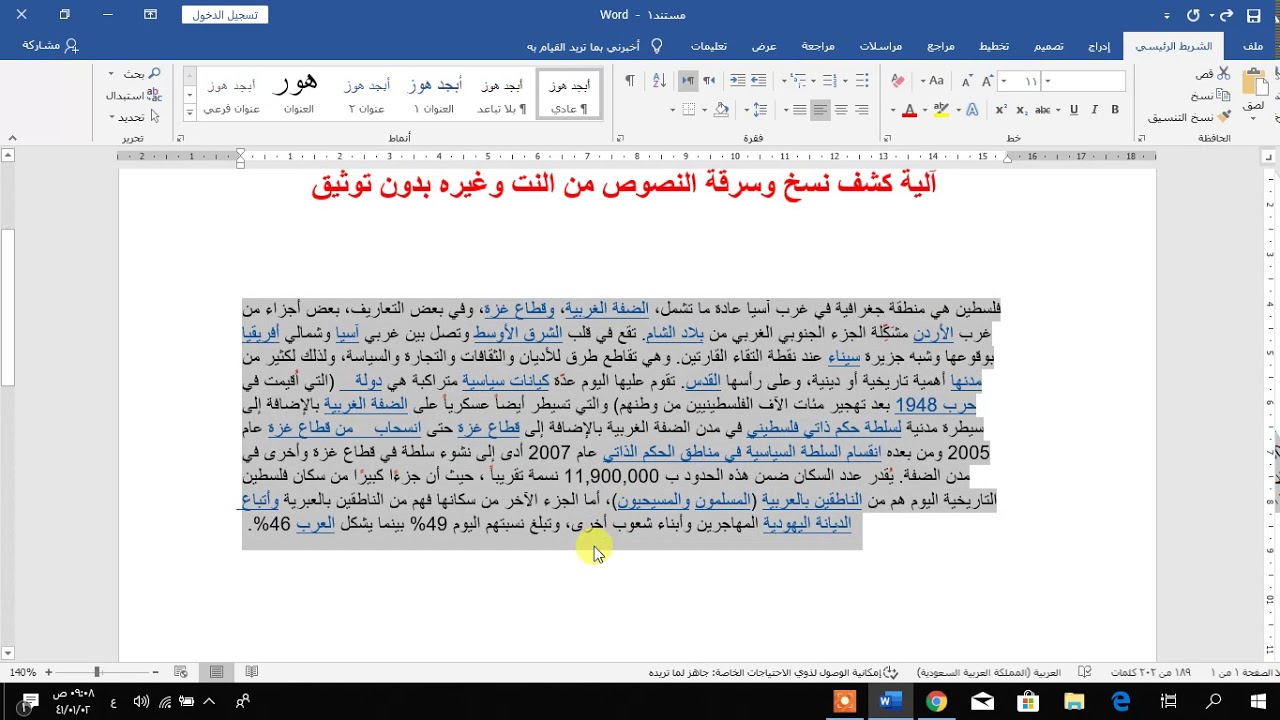Viewport: 1280px width, 720px height.
Task: Click the Save icon in title bar
Action: point(1254,15)
